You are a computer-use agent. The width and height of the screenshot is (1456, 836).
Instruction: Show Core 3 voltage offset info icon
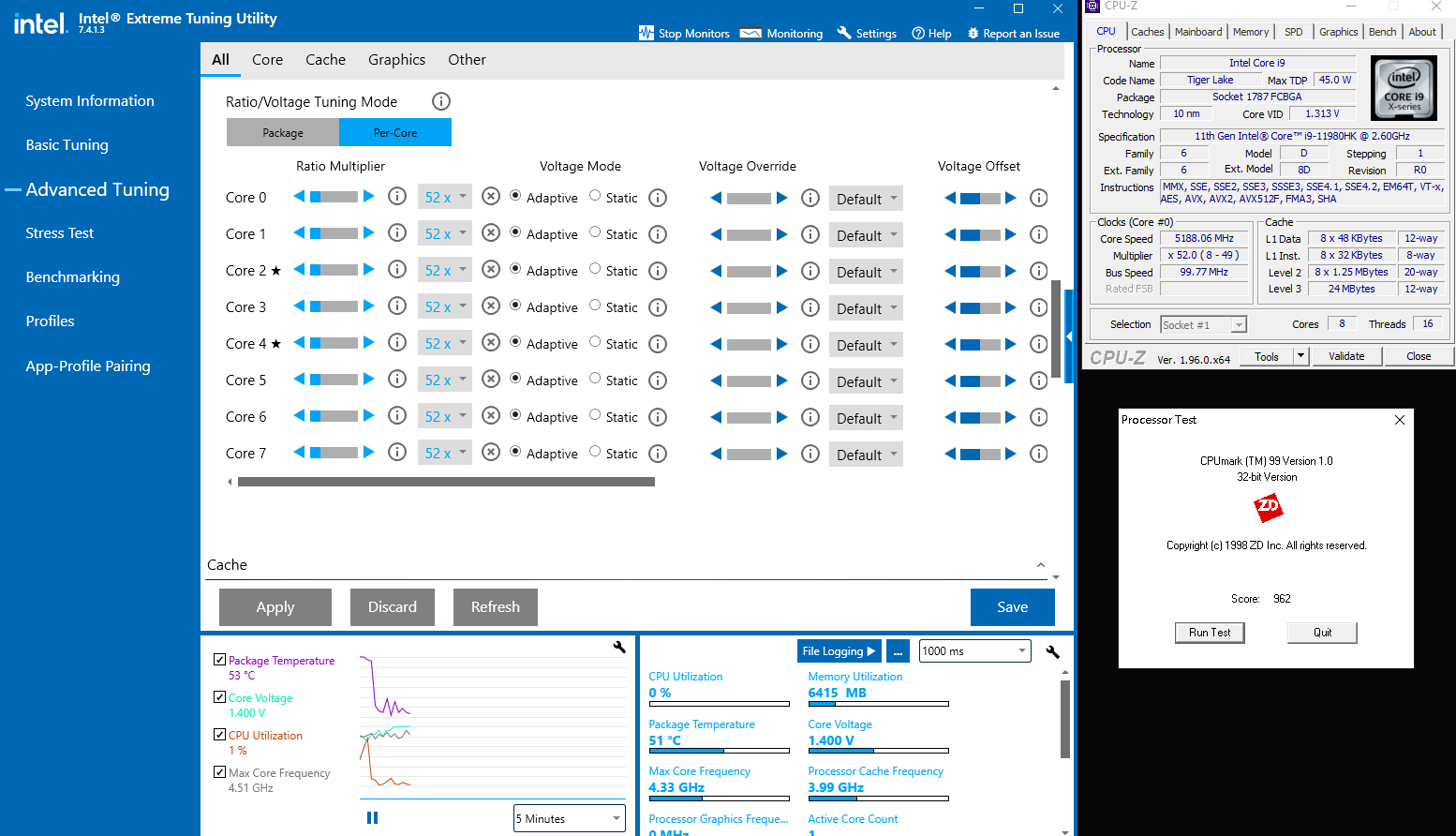tap(1038, 307)
